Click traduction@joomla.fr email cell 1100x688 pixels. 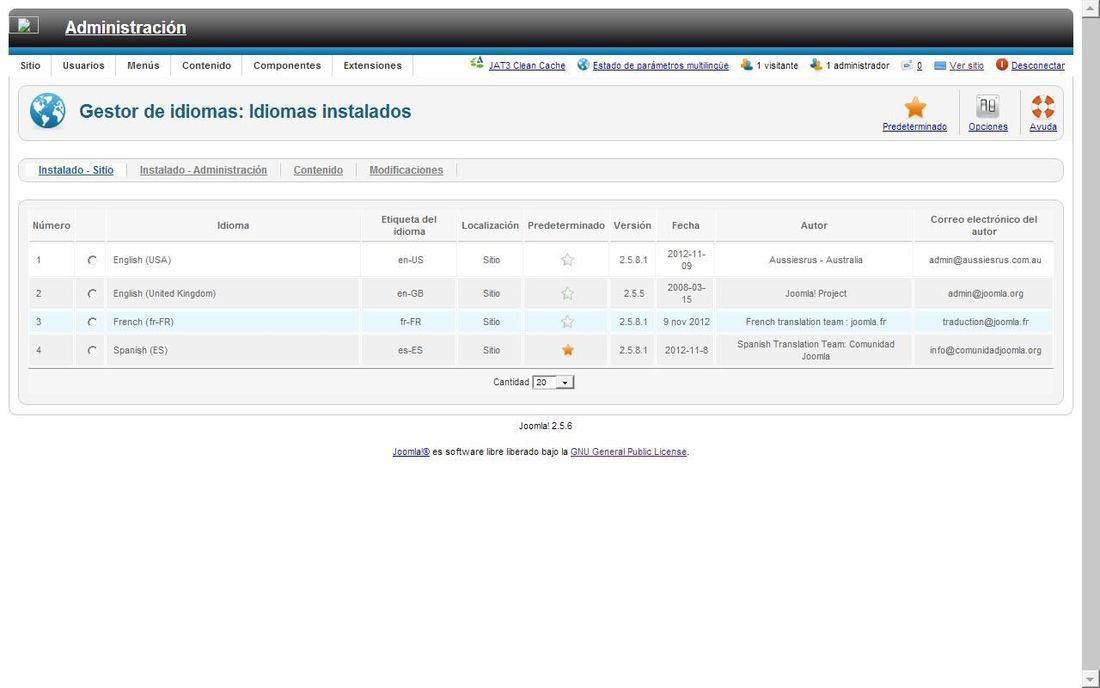[985, 322]
